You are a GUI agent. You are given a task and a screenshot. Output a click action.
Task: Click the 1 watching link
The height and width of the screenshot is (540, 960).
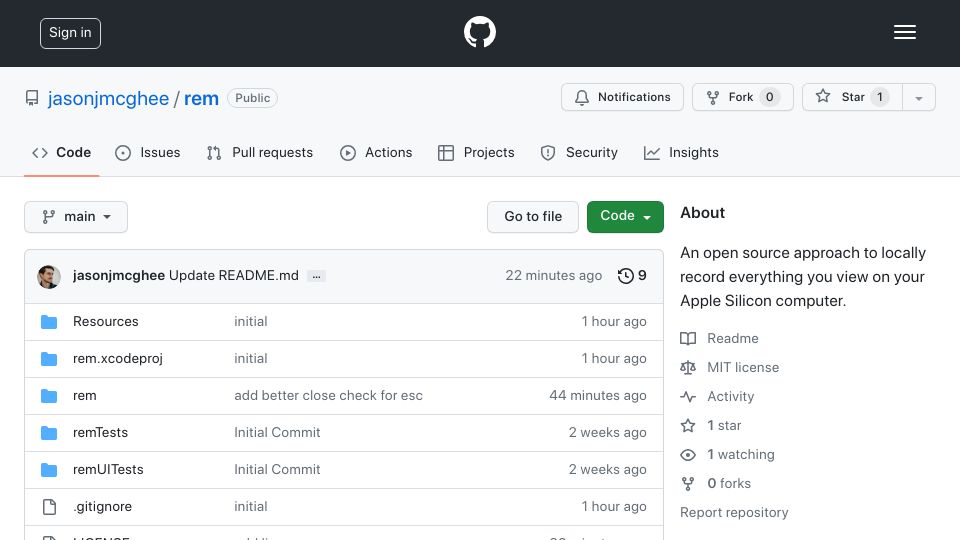click(741, 454)
